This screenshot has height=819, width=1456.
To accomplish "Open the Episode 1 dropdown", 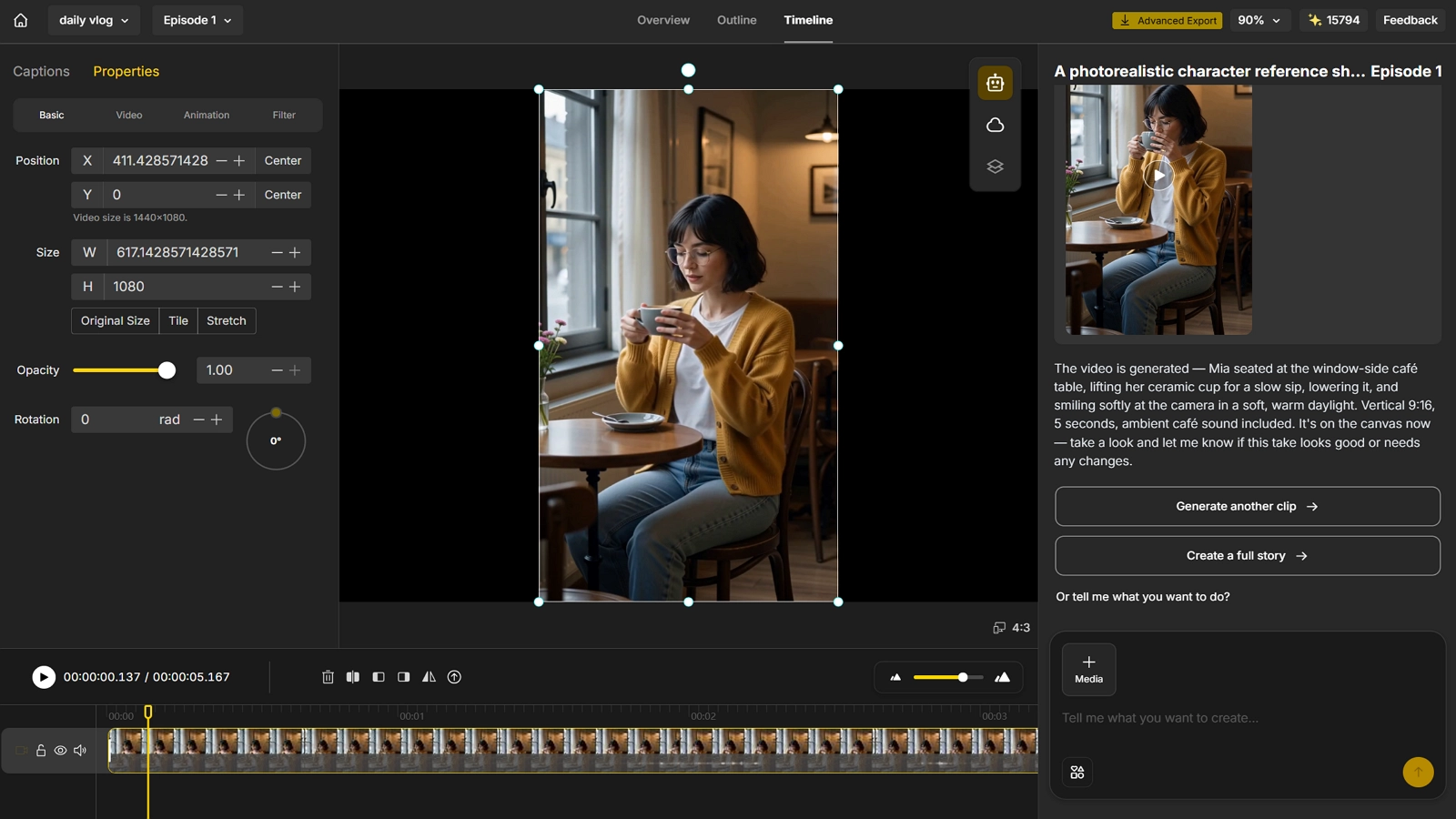I will (x=197, y=20).
